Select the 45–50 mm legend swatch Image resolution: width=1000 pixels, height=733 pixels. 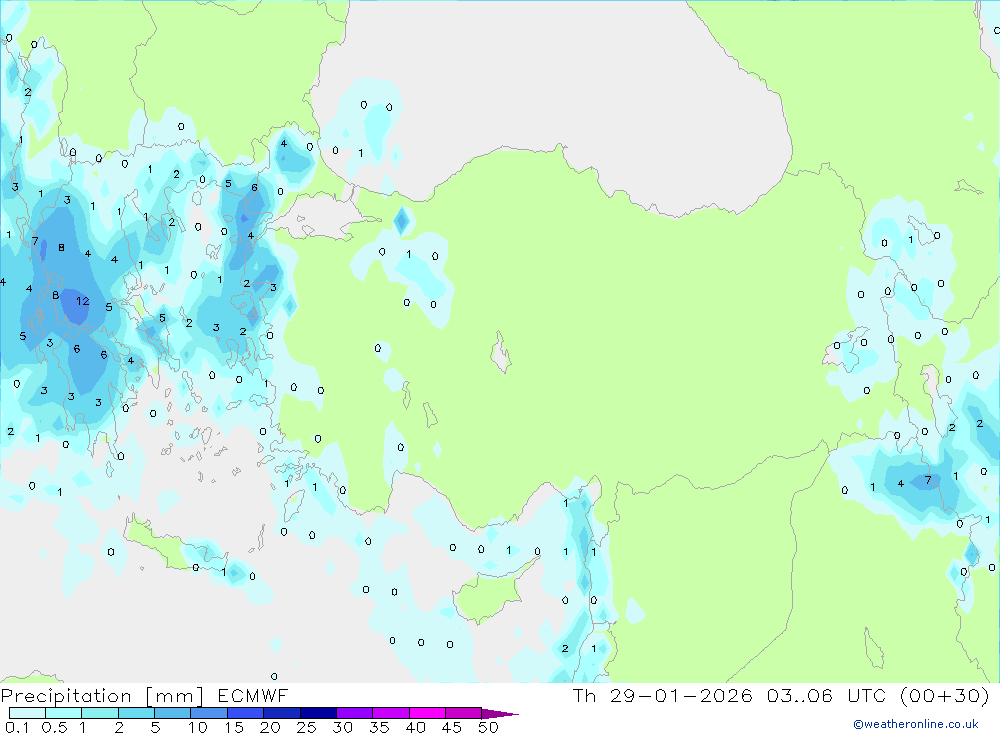coord(463,713)
